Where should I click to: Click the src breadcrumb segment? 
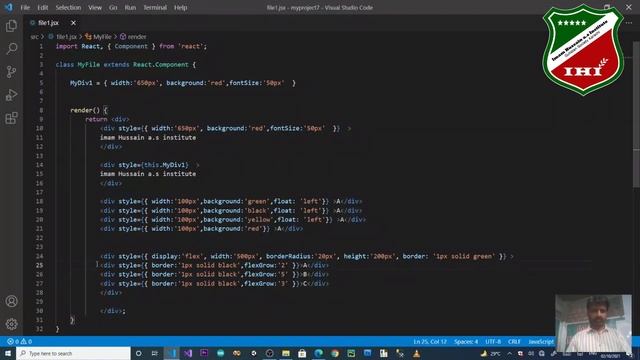(34, 37)
